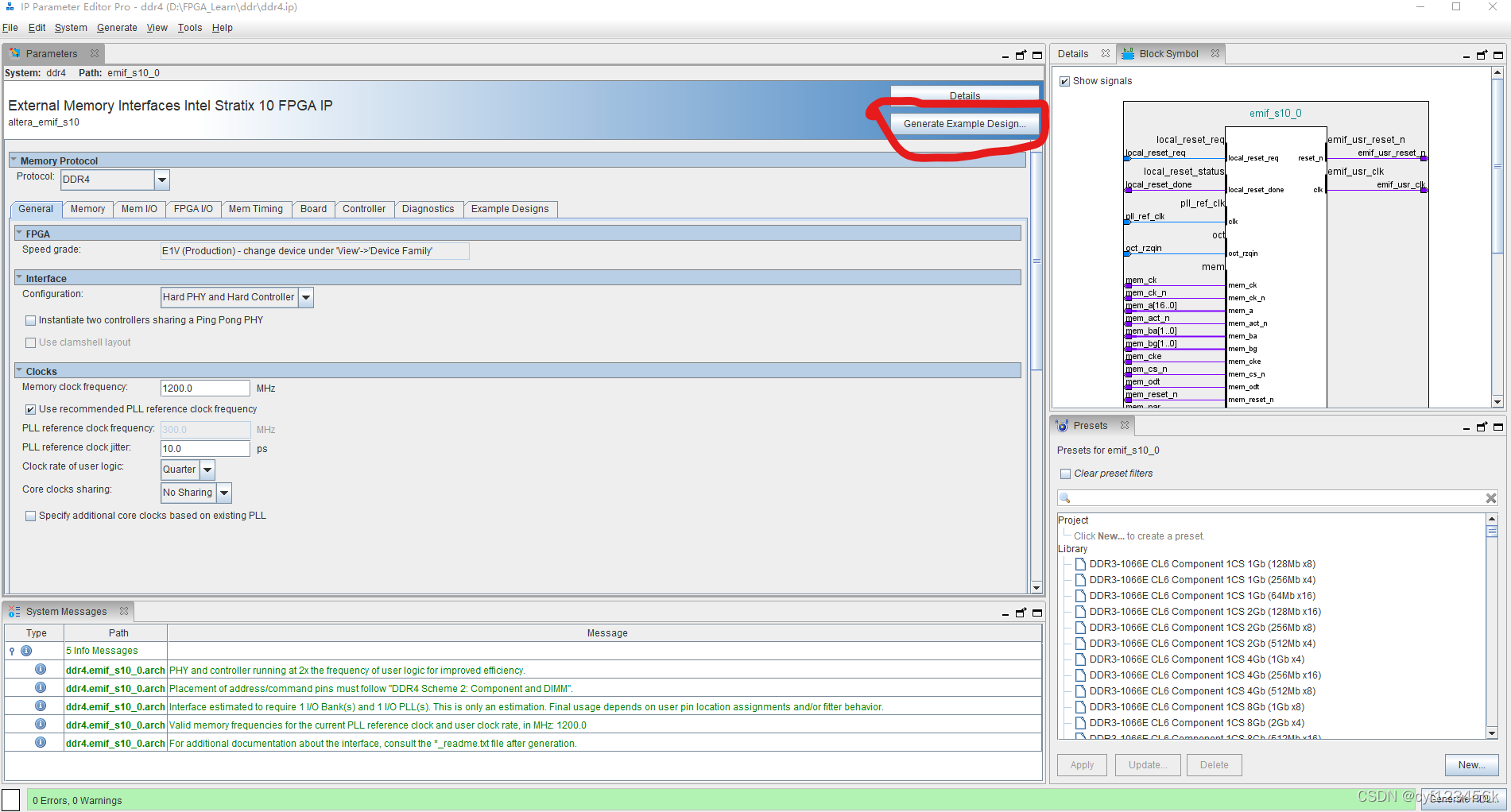Close the Parameters tab
The image size is (1511, 812).
pyautogui.click(x=95, y=53)
